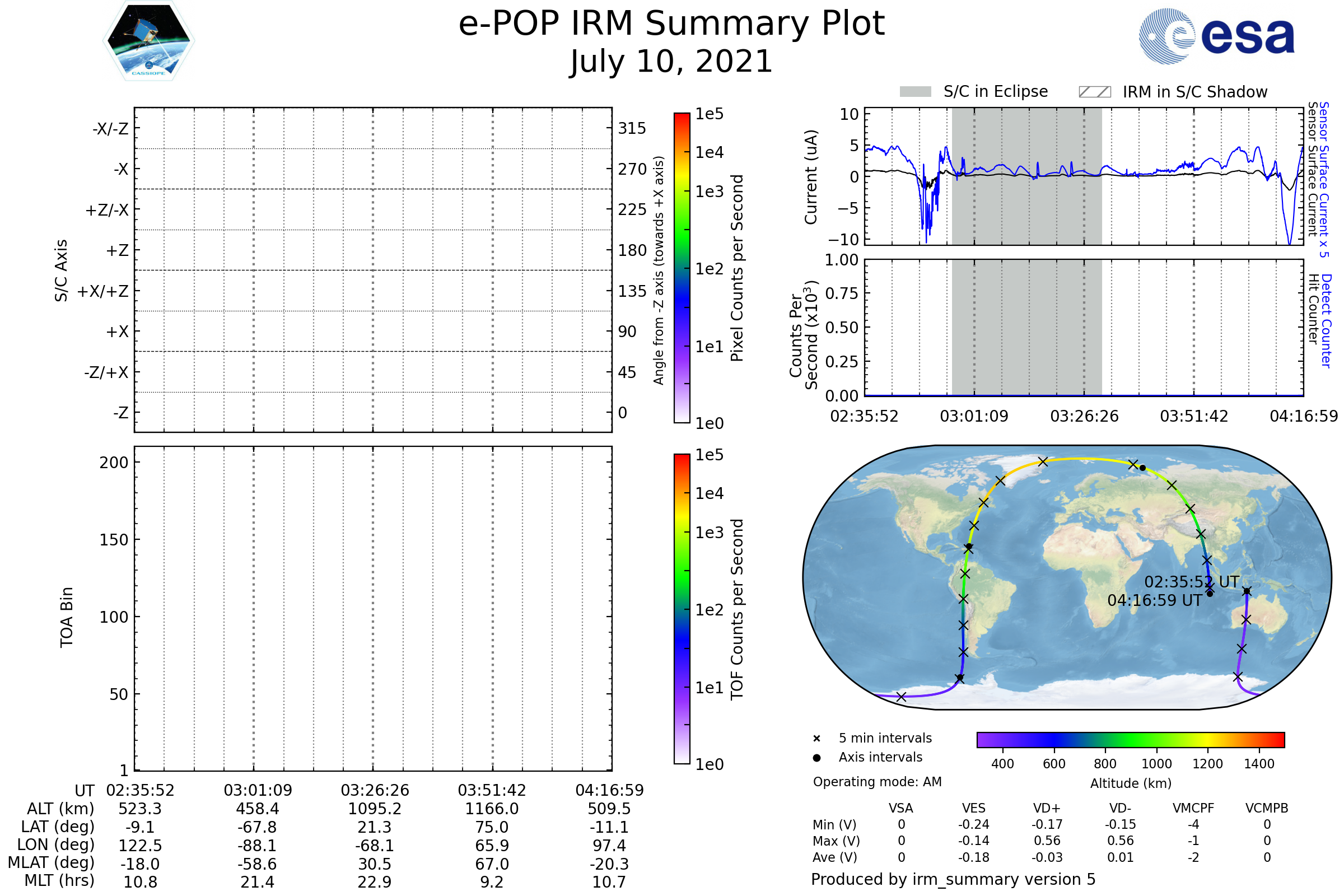
Task: Click the Operating mode: AM text
Action: (877, 782)
